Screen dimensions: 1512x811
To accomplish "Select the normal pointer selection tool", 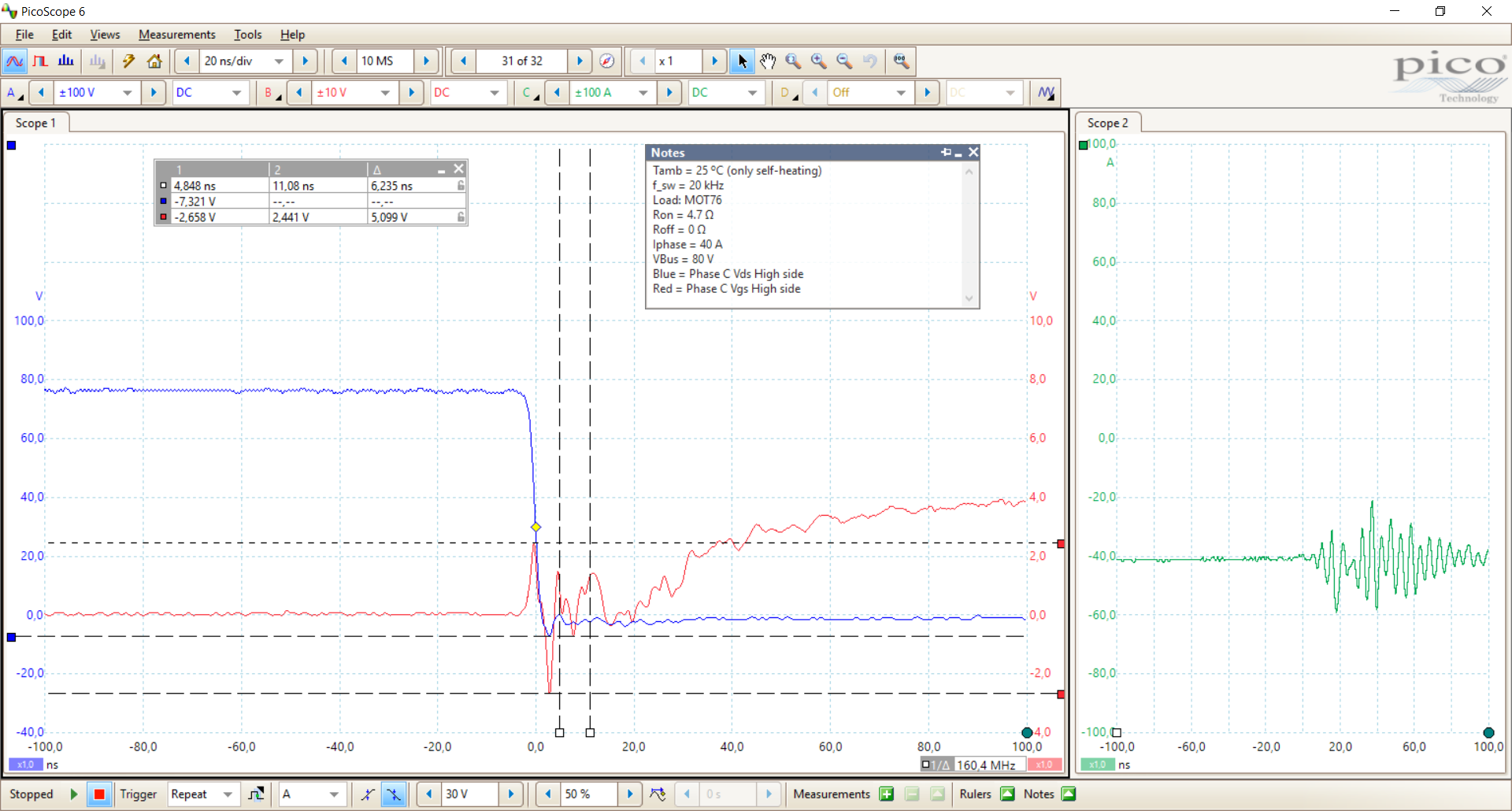I will click(742, 61).
